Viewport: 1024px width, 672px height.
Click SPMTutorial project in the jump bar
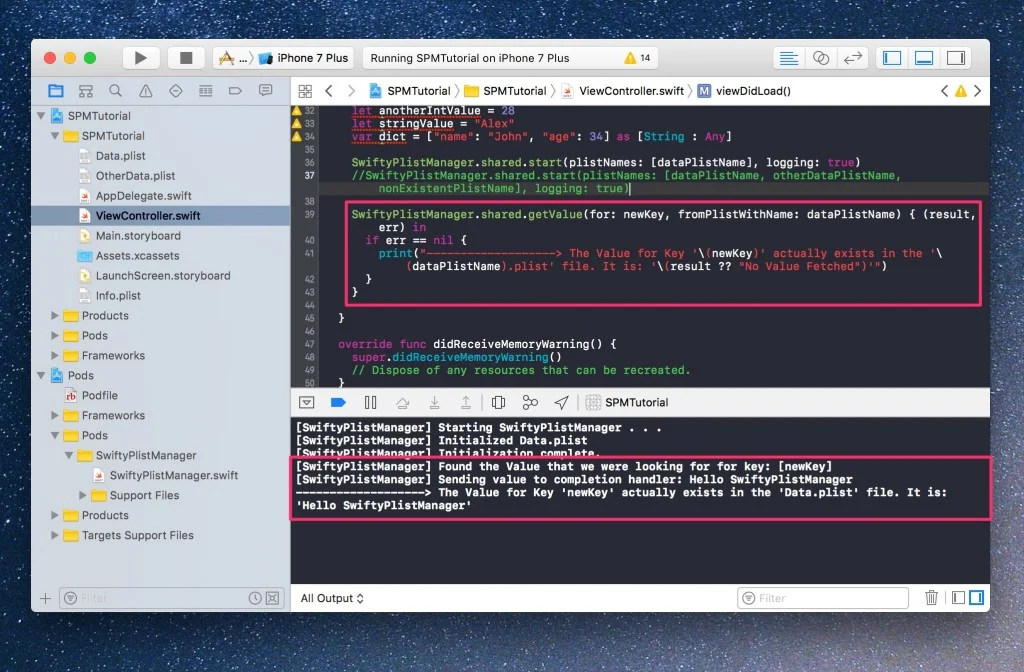coord(410,91)
